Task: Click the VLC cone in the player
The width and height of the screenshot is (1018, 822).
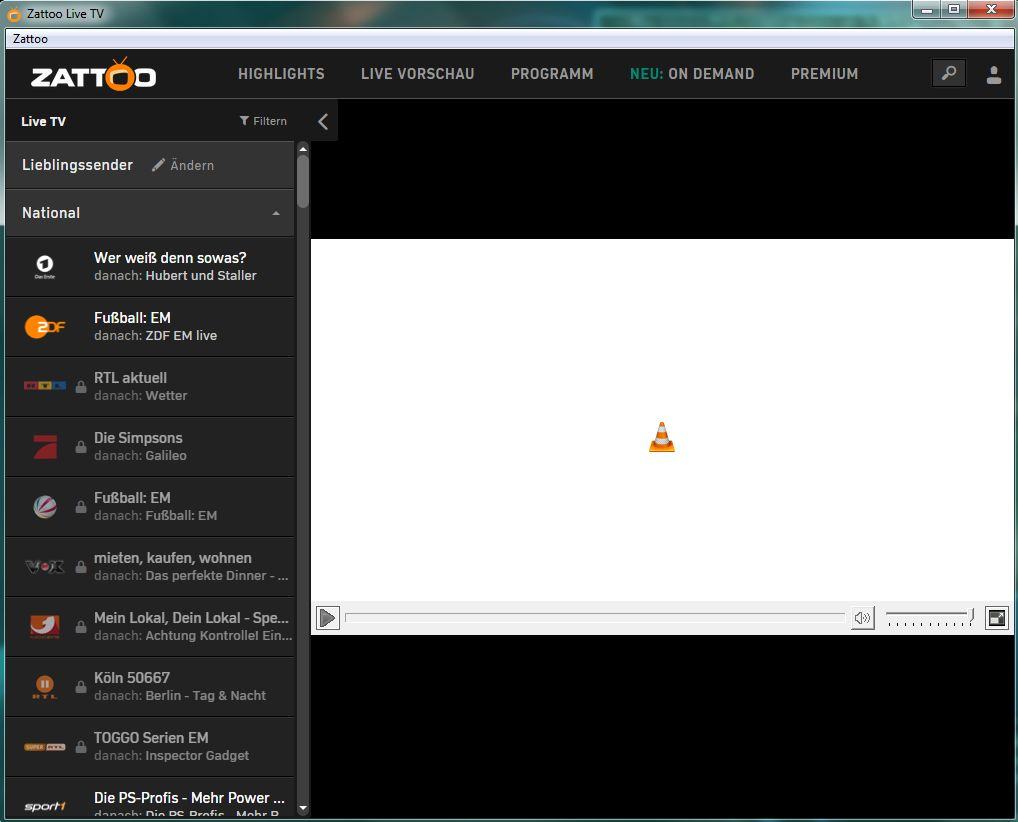Action: click(x=662, y=436)
